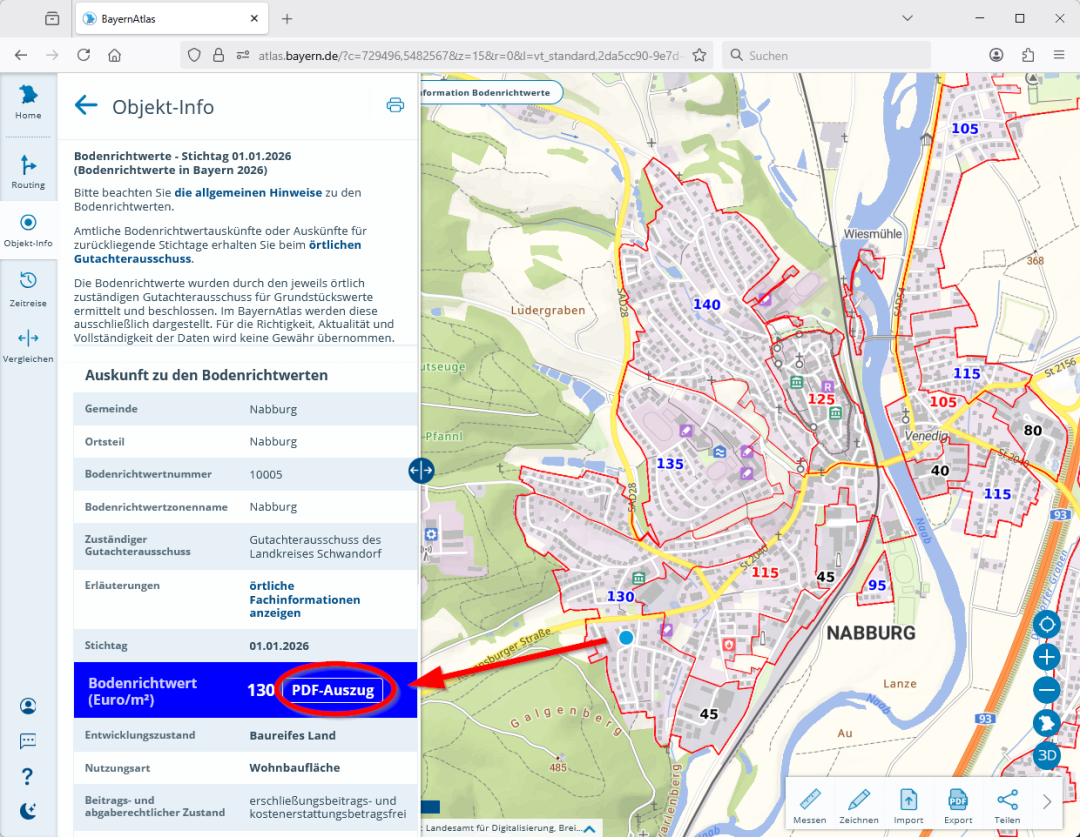This screenshot has height=837, width=1080.
Task: Click the 140 Bodenrichtwert zone label
Action: tap(707, 304)
